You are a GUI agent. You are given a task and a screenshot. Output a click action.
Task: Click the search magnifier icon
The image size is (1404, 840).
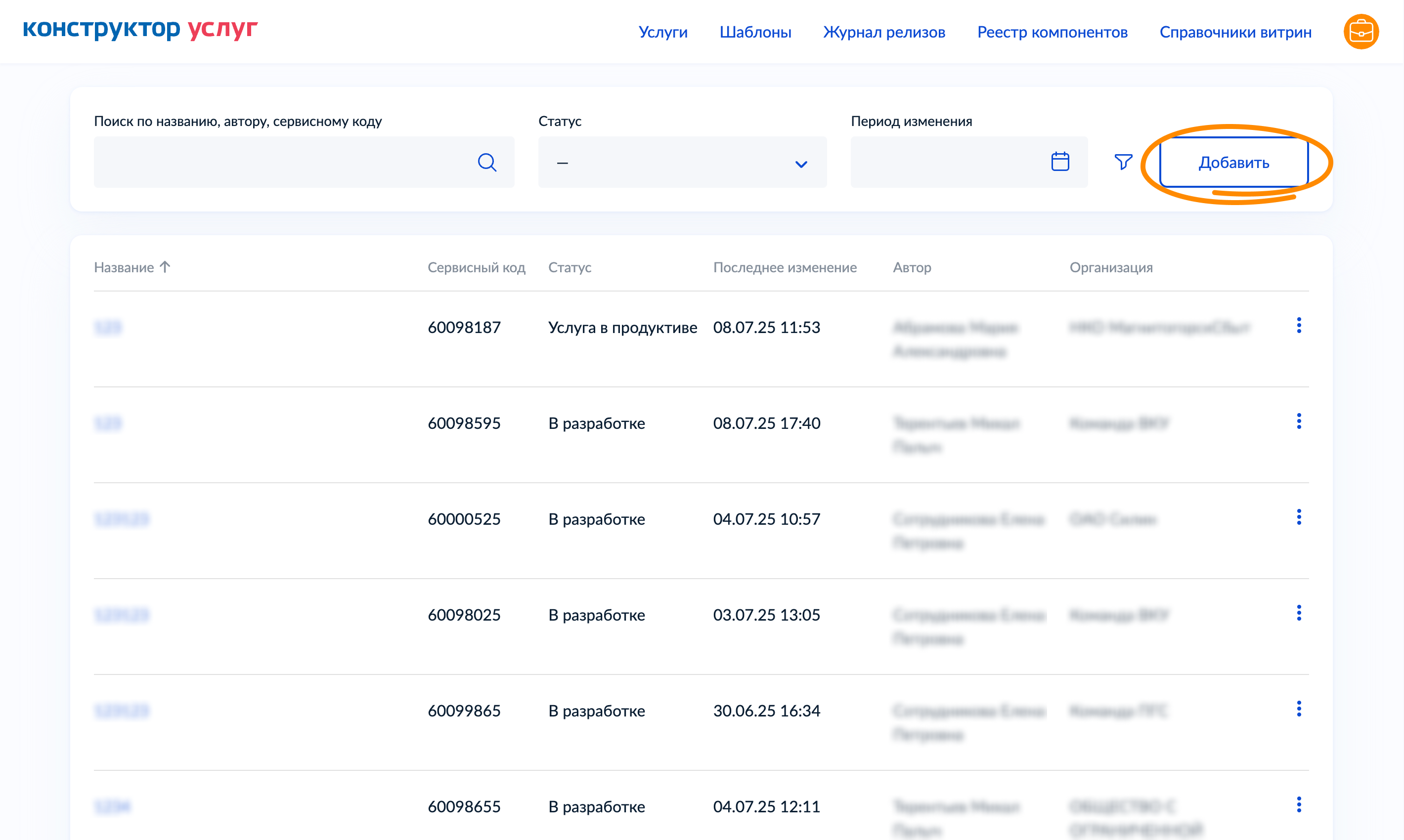click(487, 163)
